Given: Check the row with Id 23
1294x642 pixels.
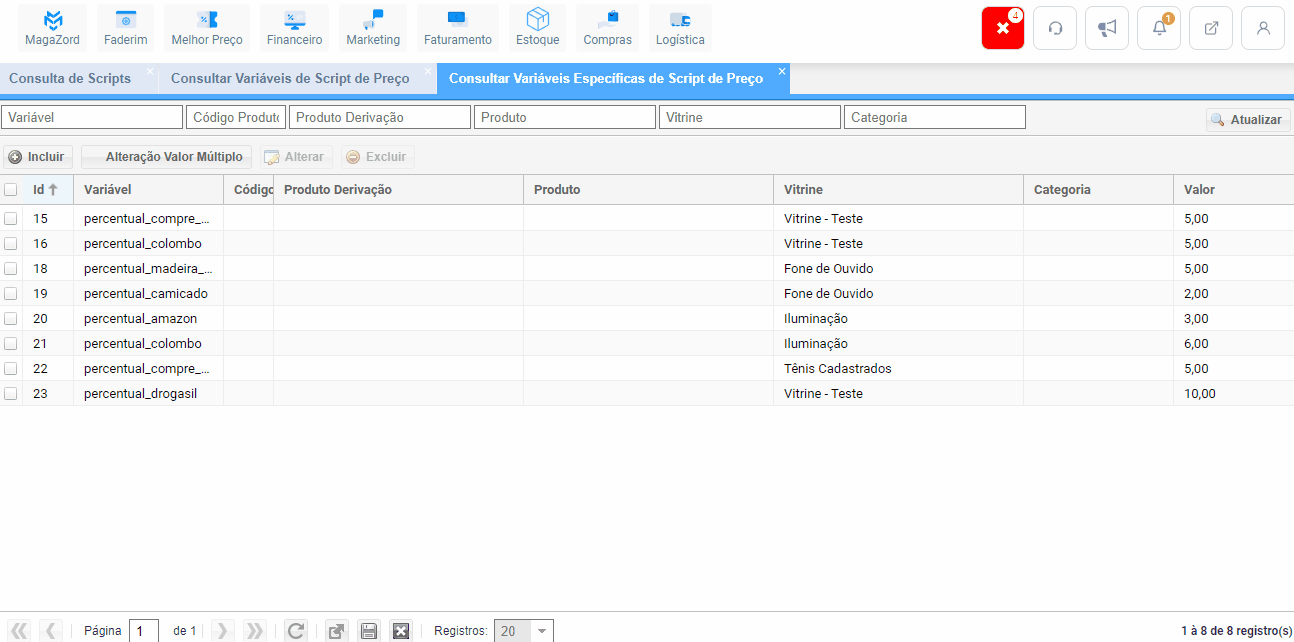Looking at the screenshot, I should [x=11, y=393].
